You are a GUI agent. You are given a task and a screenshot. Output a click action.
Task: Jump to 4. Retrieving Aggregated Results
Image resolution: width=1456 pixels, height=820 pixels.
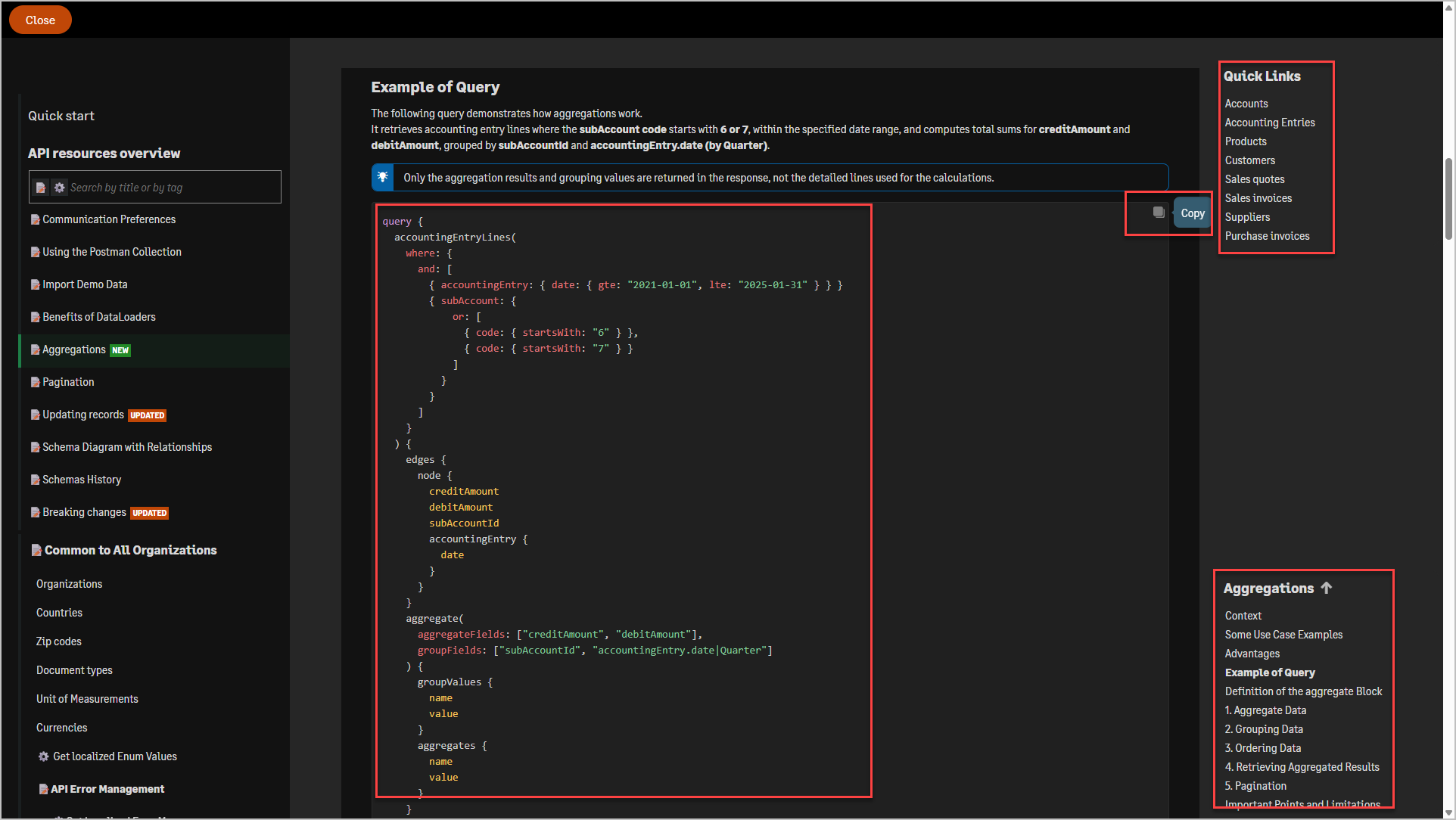[x=1302, y=767]
